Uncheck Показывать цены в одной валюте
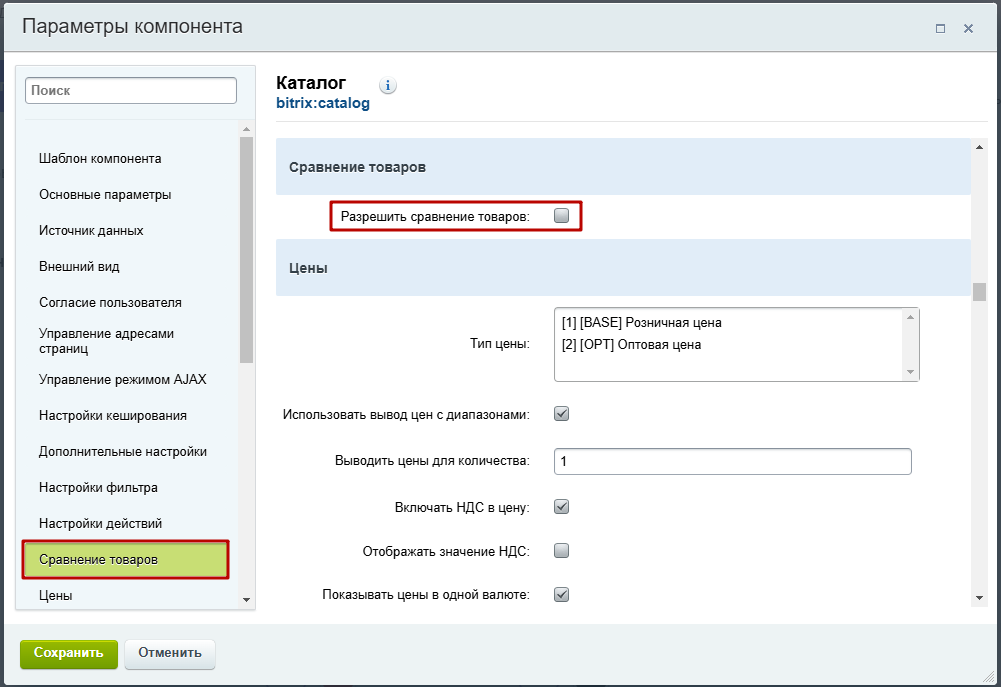 561,594
